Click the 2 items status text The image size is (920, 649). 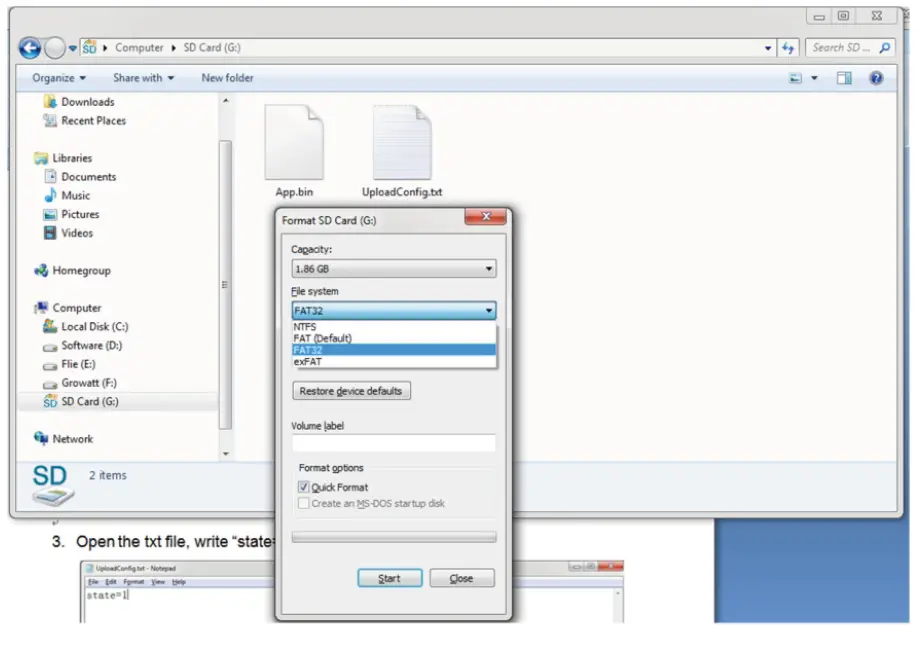pyautogui.click(x=108, y=475)
